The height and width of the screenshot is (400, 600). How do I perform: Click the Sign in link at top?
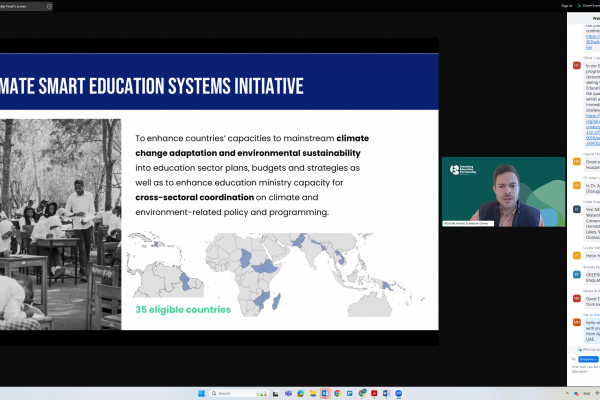tap(566, 6)
